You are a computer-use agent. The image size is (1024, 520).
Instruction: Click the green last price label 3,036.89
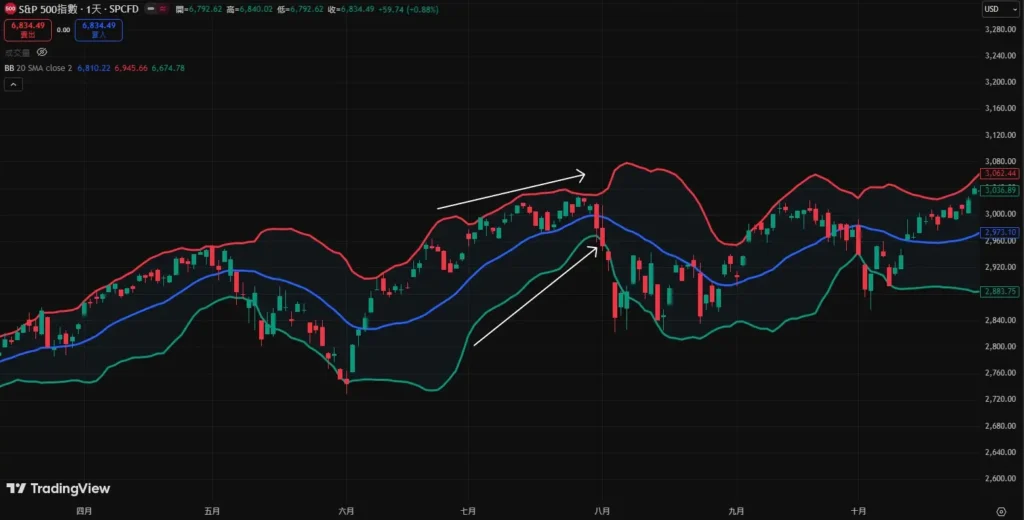click(x=1000, y=189)
